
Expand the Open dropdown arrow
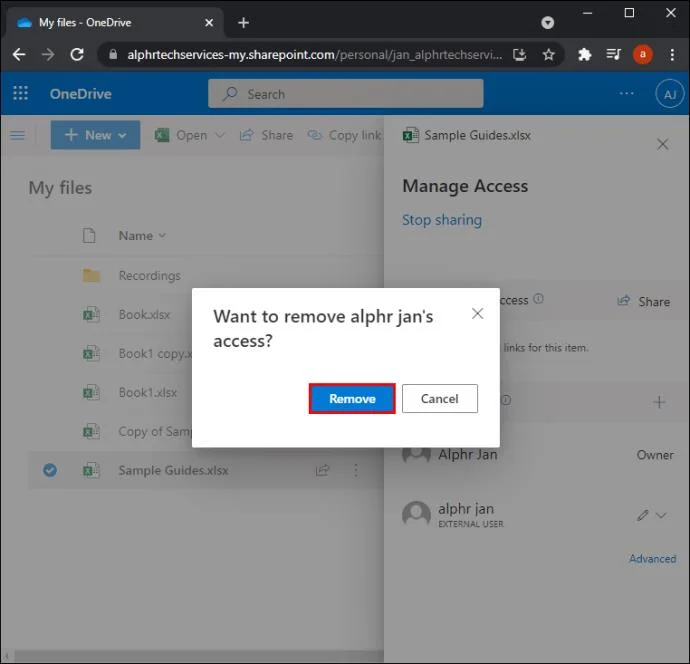pyautogui.click(x=220, y=135)
